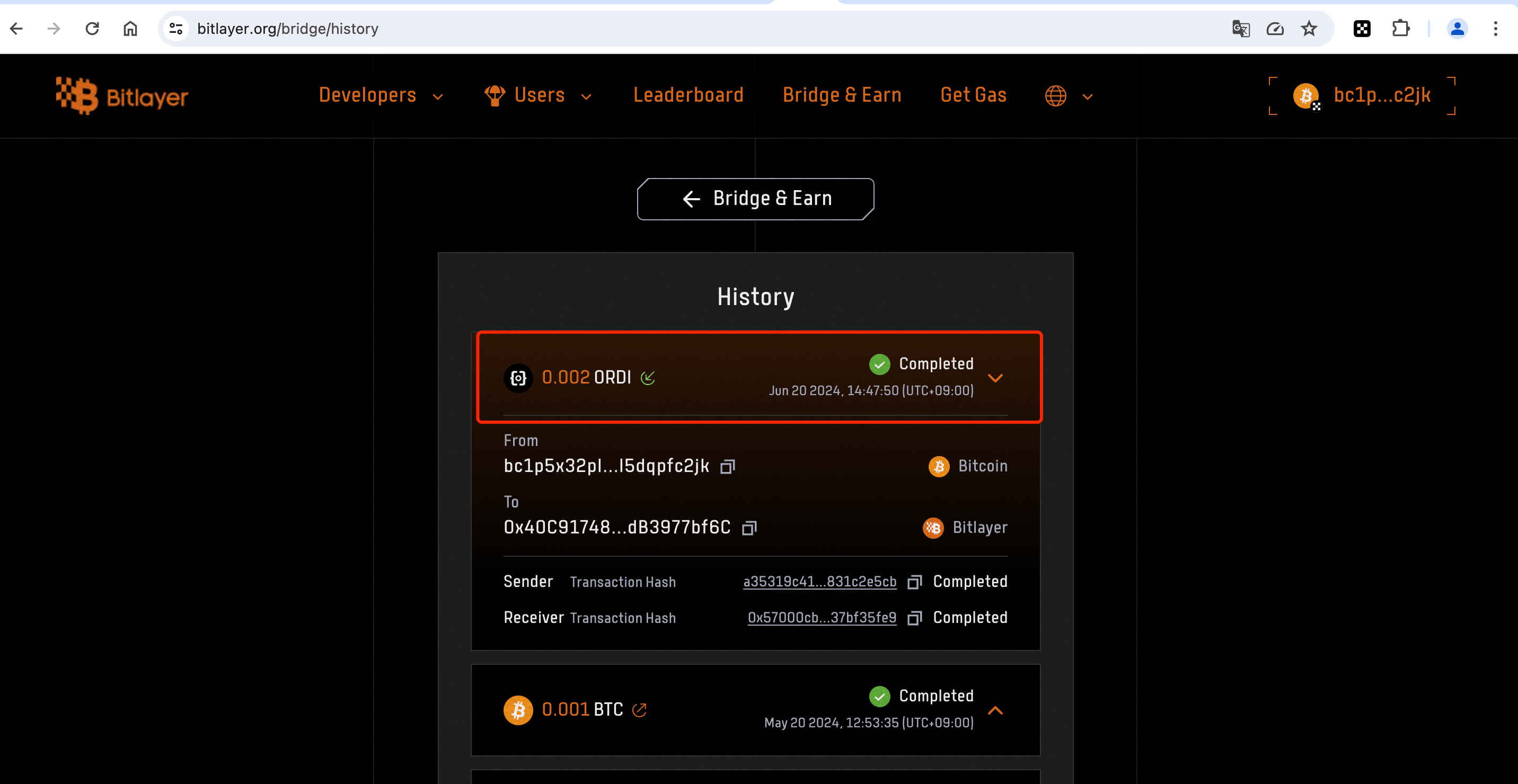Open the Get Gas menu item
1518x784 pixels.
[973, 95]
